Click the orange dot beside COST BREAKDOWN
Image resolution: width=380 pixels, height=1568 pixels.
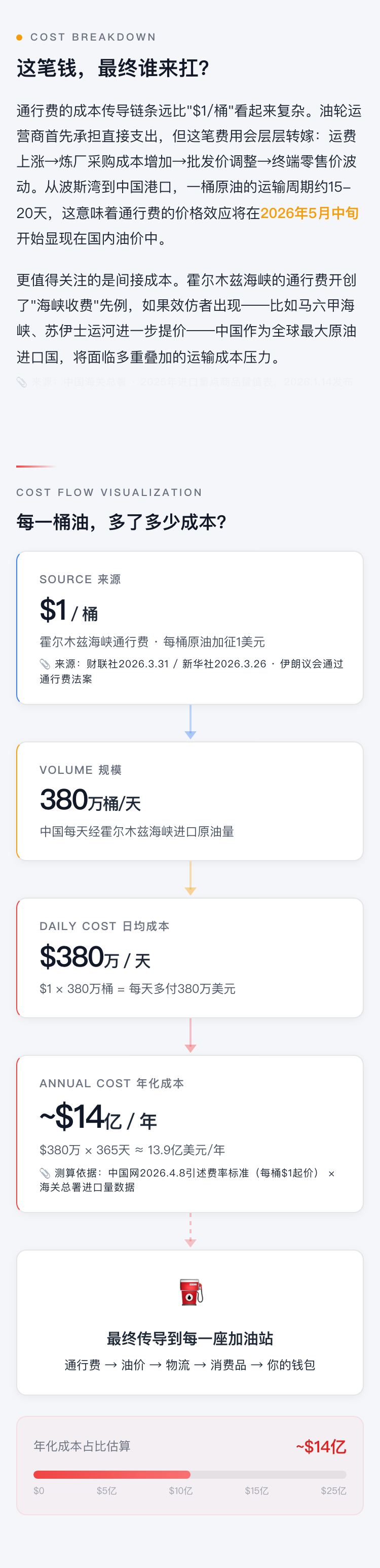point(19,37)
